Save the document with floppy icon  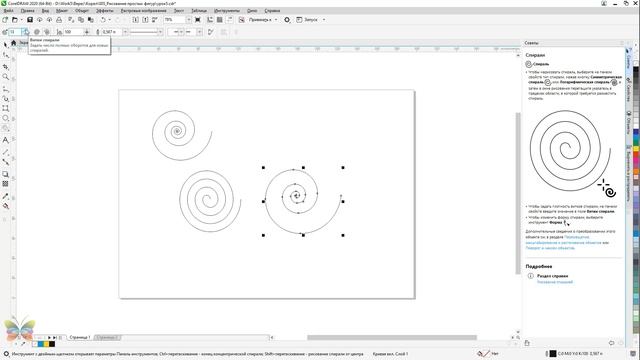(30, 20)
